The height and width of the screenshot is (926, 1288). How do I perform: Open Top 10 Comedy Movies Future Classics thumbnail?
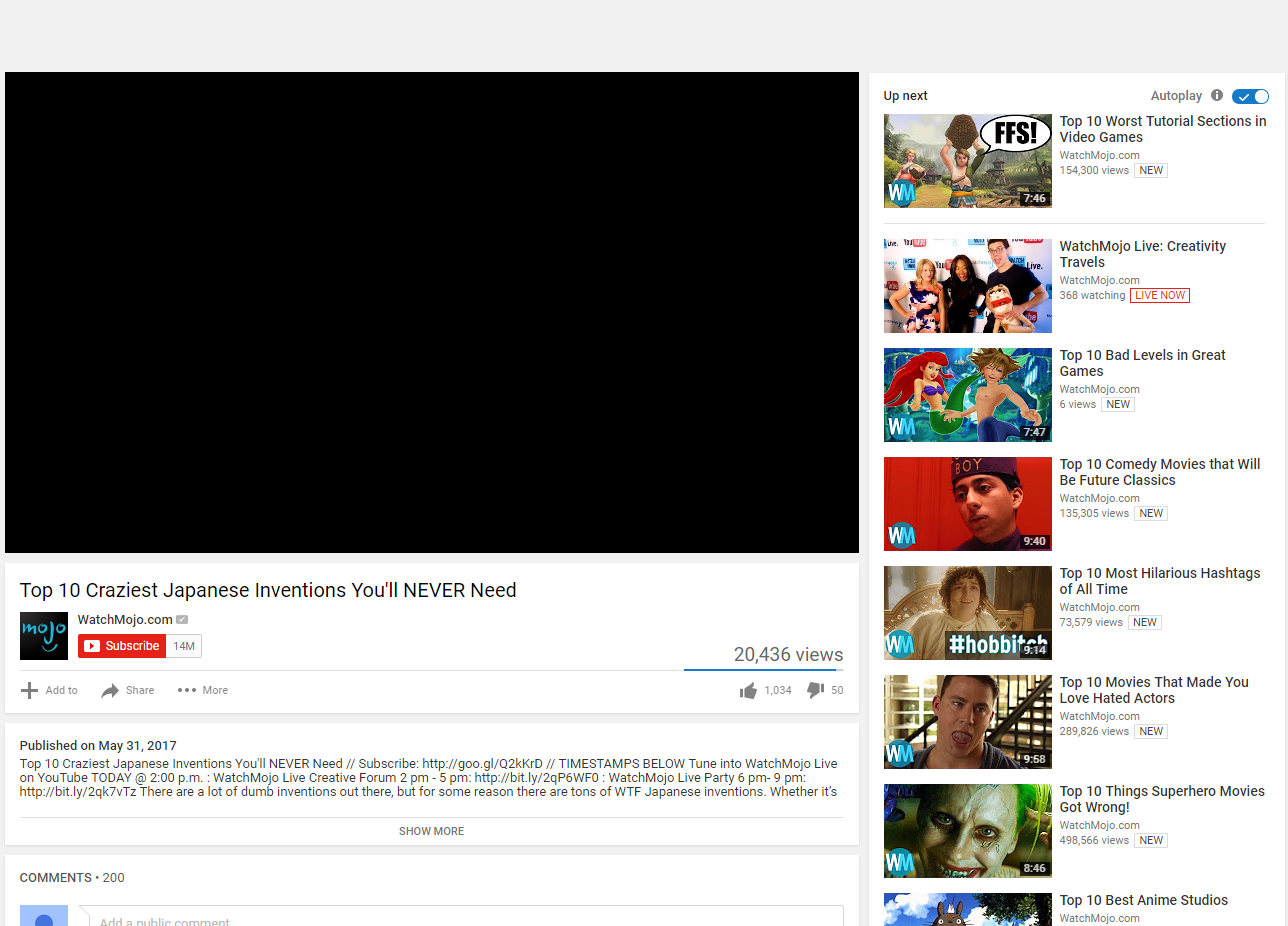(x=968, y=504)
